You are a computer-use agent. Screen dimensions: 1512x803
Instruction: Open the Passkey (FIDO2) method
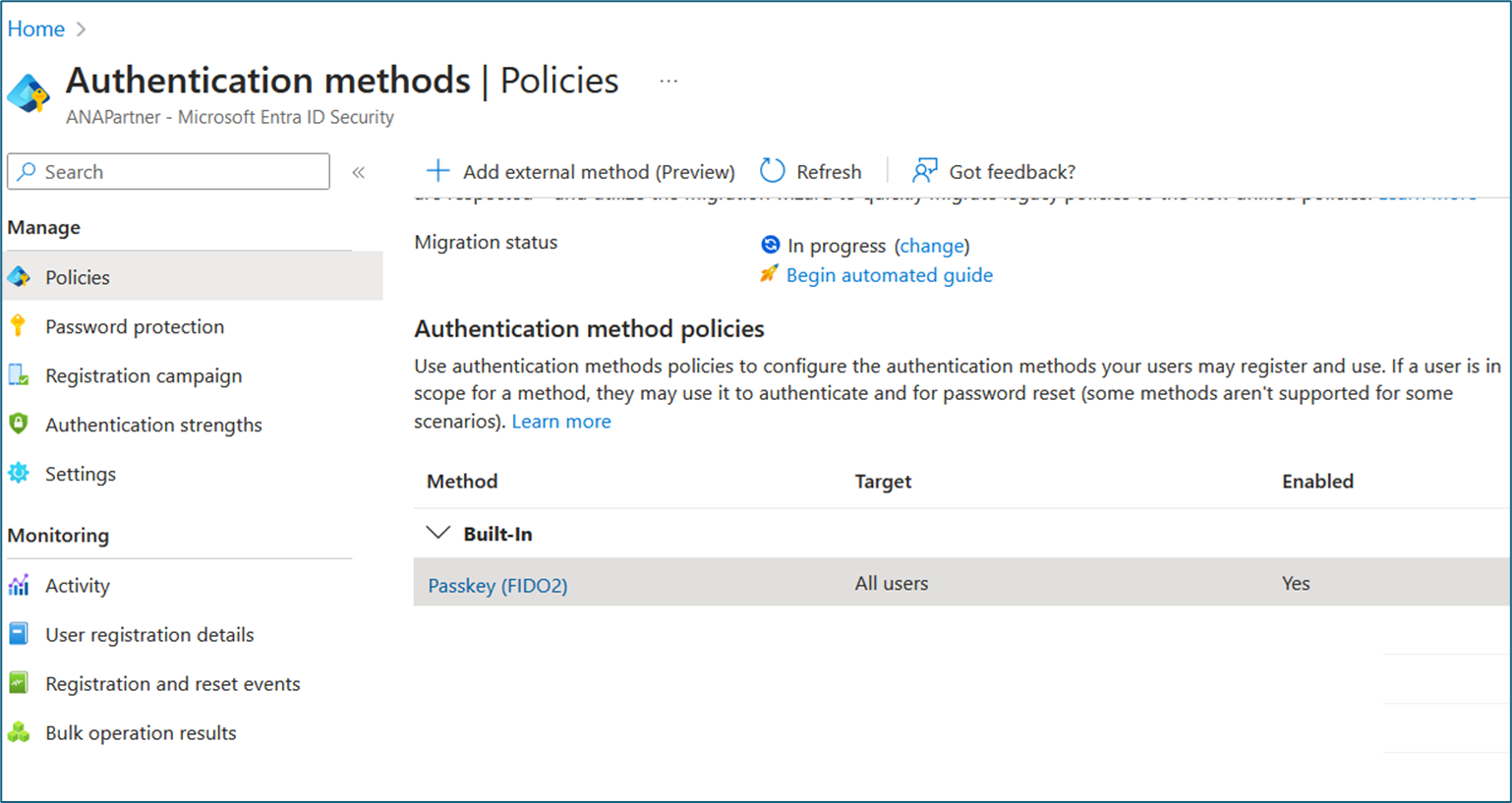click(x=497, y=586)
